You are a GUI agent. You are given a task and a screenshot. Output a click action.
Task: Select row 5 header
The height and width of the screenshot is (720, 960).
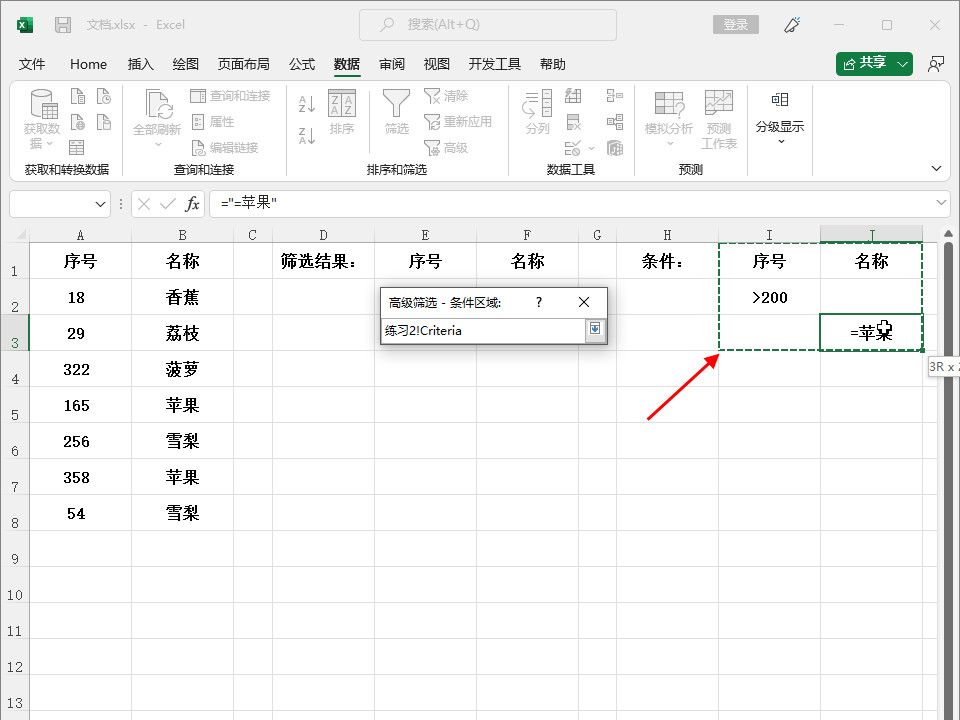click(x=15, y=406)
